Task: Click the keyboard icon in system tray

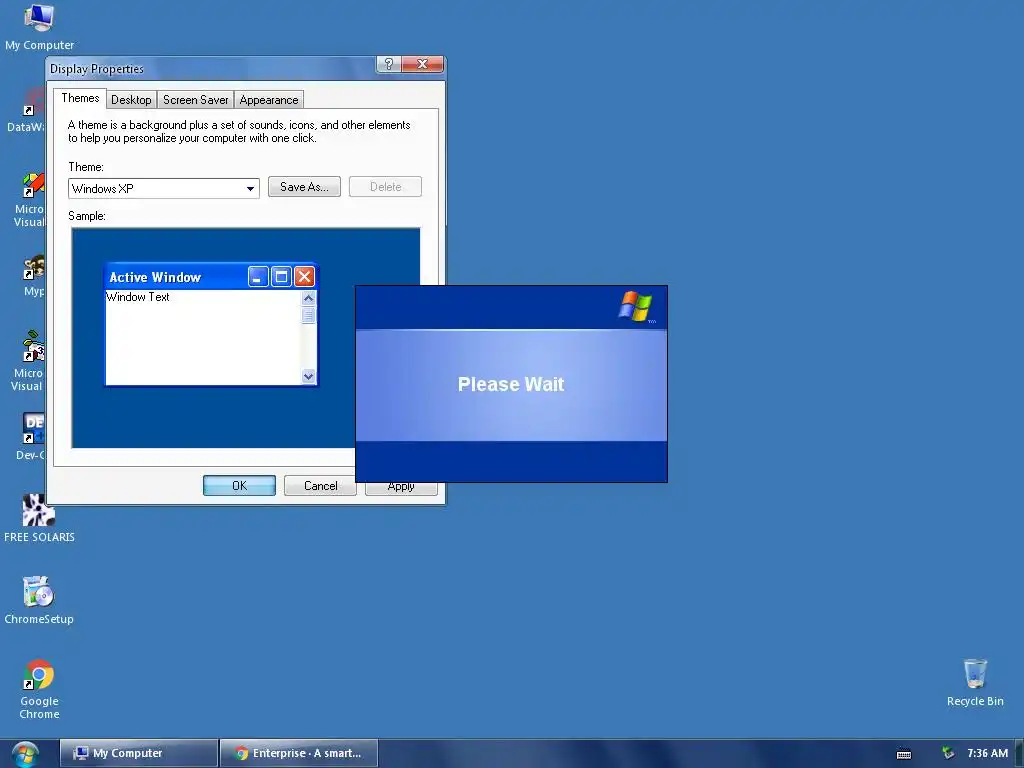Action: [x=904, y=754]
